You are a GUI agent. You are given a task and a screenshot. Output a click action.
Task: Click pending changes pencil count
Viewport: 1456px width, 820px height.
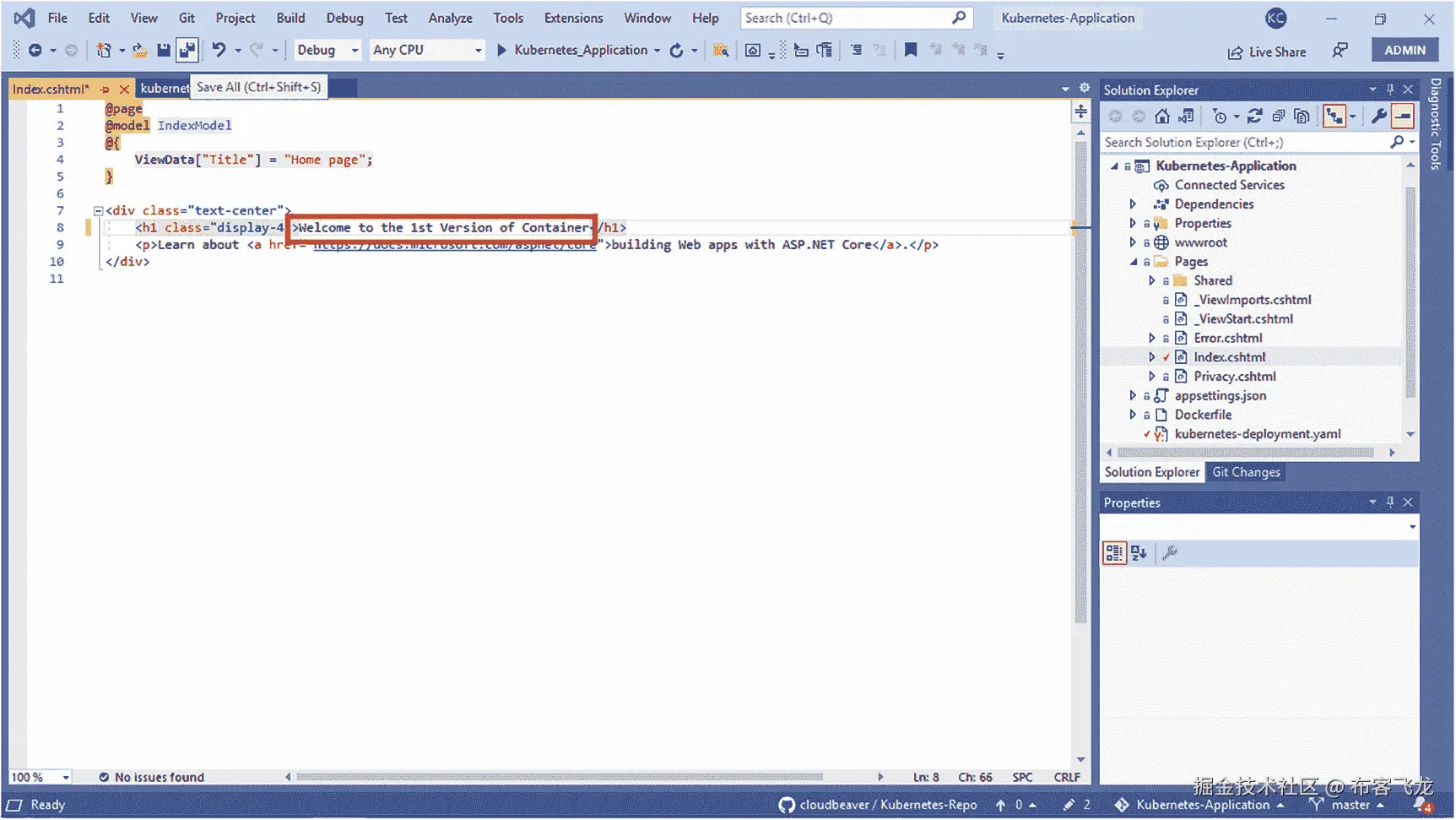point(1077,806)
